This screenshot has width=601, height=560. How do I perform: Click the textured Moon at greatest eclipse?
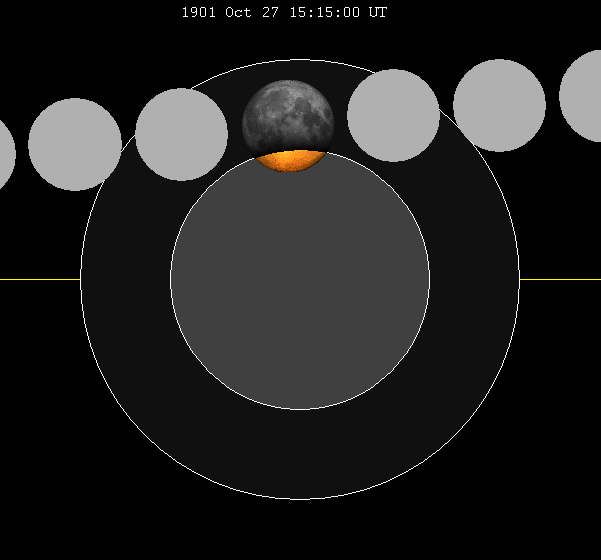click(x=288, y=115)
